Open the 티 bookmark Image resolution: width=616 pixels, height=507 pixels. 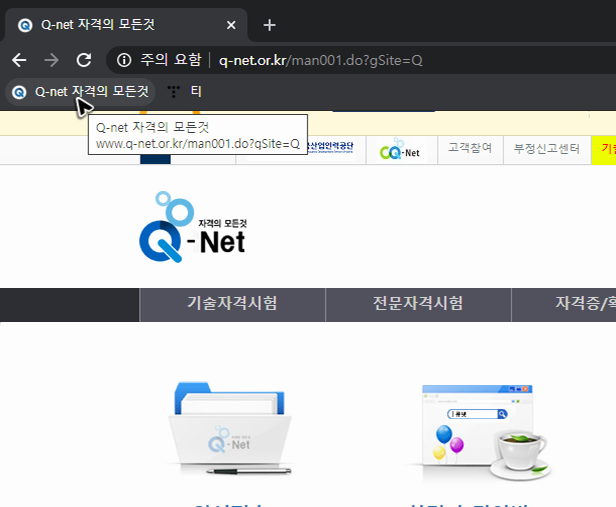(x=185, y=92)
